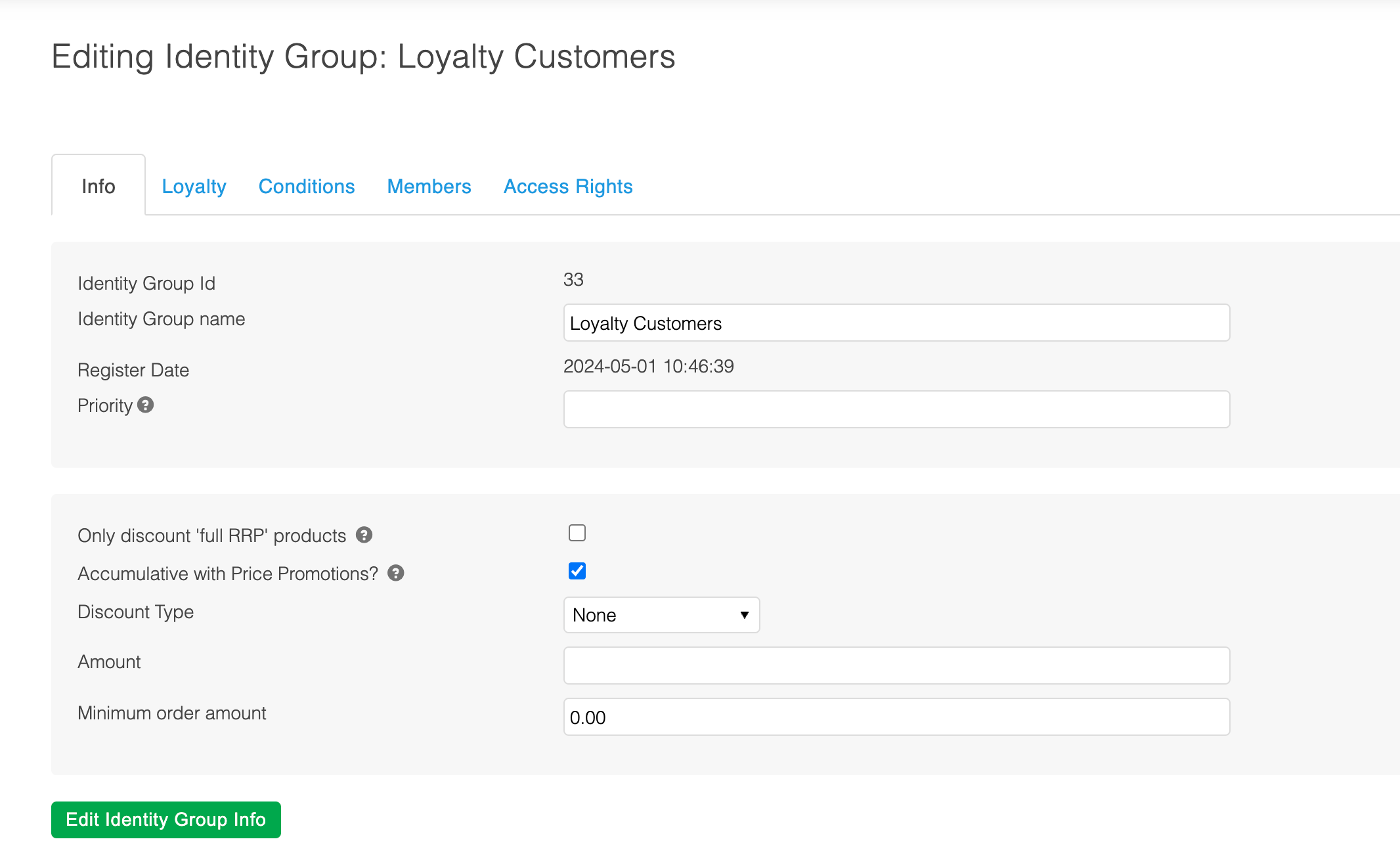Open the Discount Type dropdown
The height and width of the screenshot is (858, 1400).
point(661,615)
